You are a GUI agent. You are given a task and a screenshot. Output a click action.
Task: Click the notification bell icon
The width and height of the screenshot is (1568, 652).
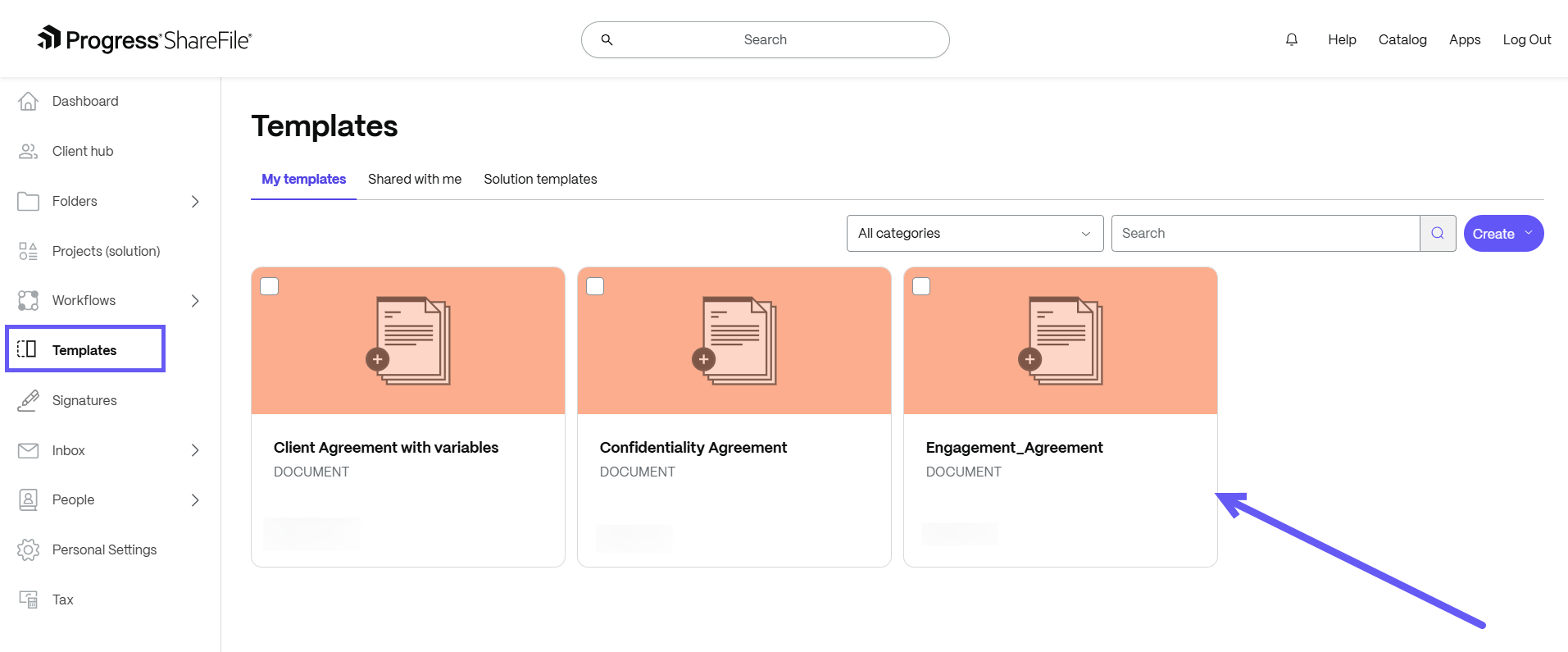point(1291,39)
